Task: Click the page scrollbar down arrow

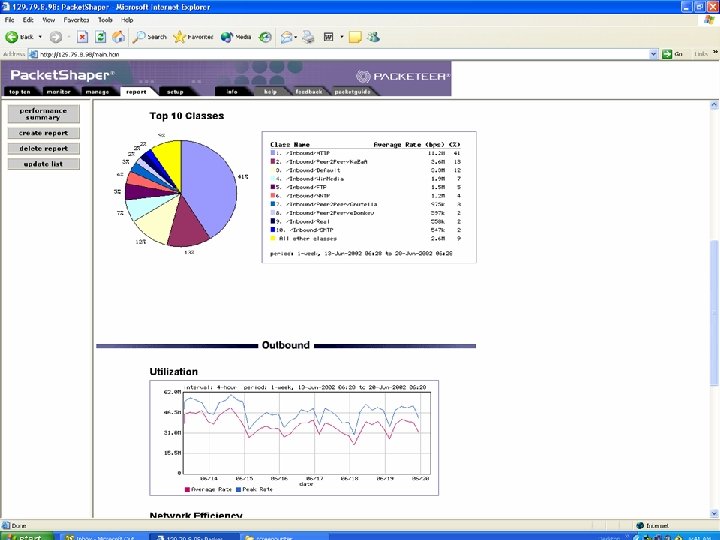Action: click(714, 513)
